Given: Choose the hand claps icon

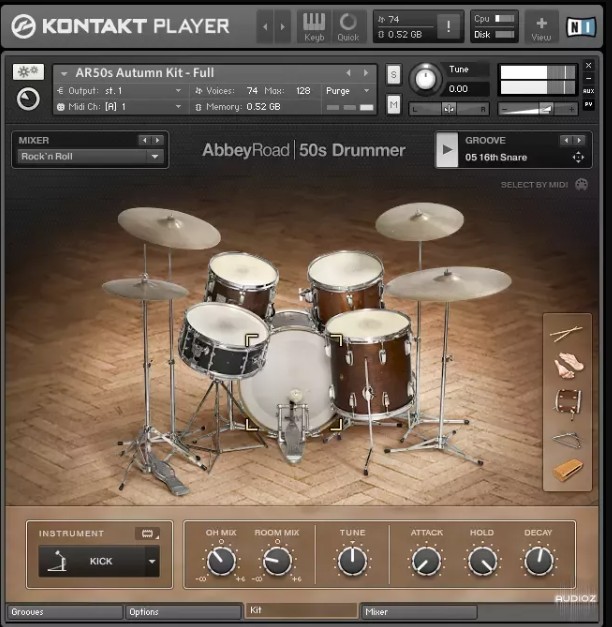Looking at the screenshot, I should point(567,367).
